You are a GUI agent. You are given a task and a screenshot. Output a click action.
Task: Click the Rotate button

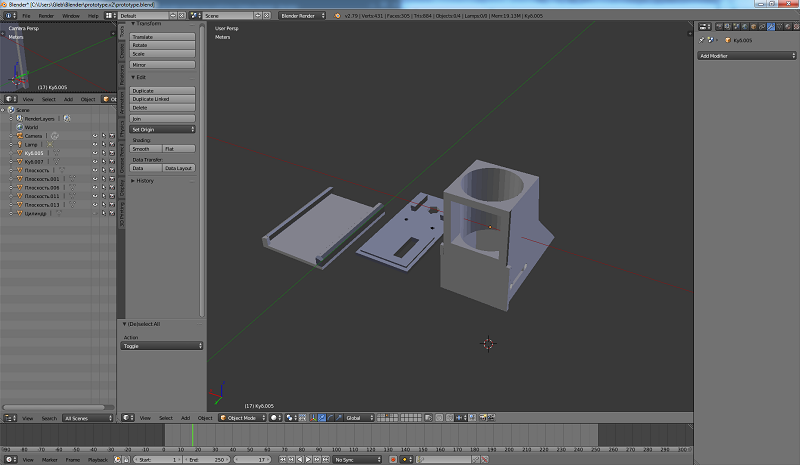point(162,45)
